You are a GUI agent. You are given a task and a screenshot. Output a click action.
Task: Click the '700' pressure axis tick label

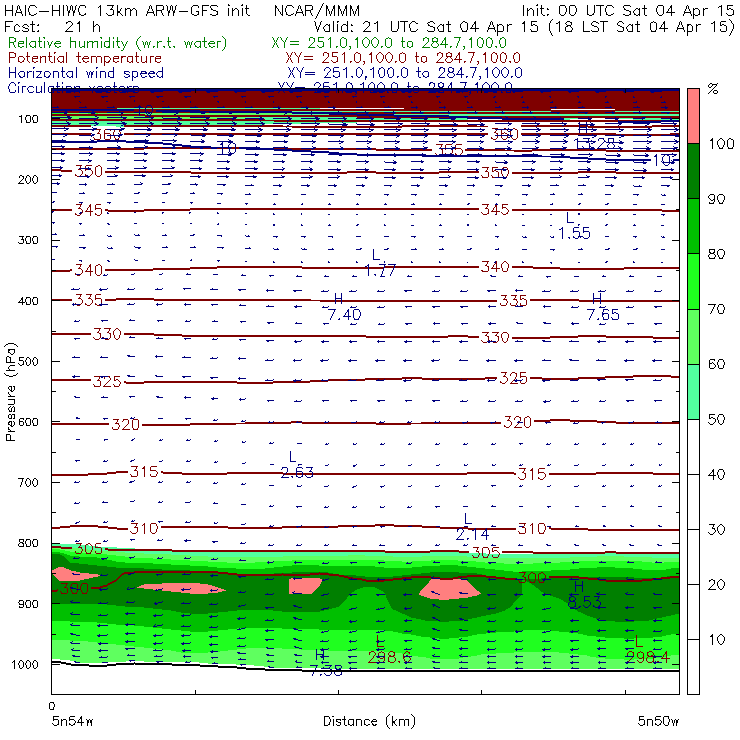[28, 483]
